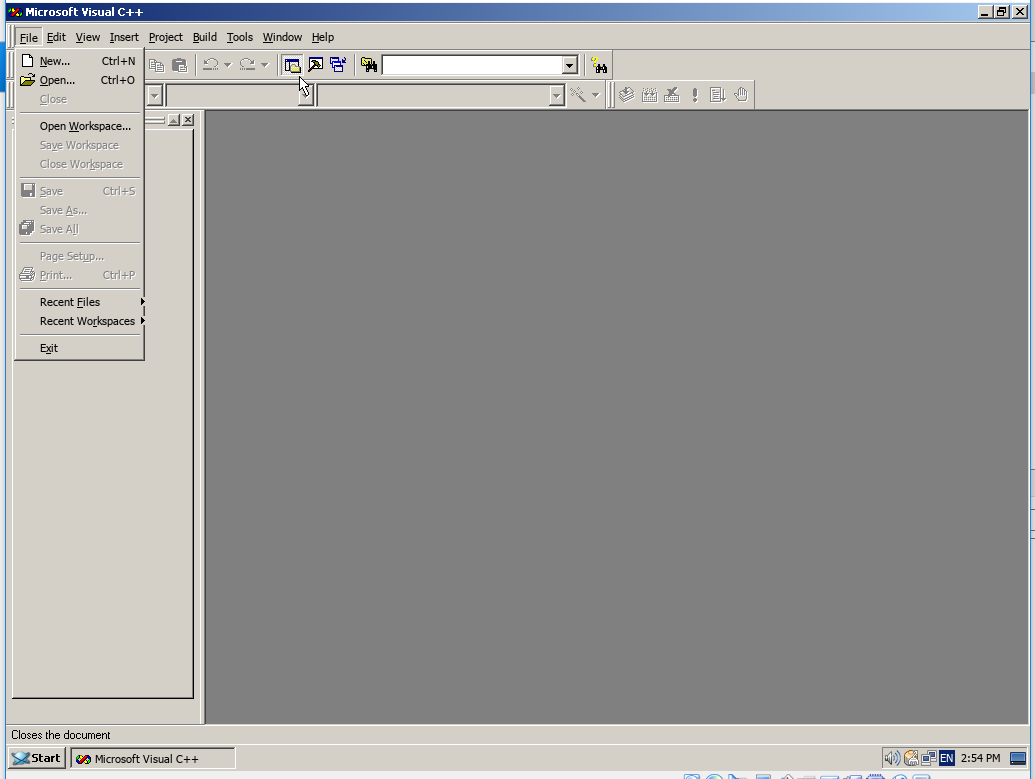Choose New... from the File menu
The image size is (1035, 779).
55,61
